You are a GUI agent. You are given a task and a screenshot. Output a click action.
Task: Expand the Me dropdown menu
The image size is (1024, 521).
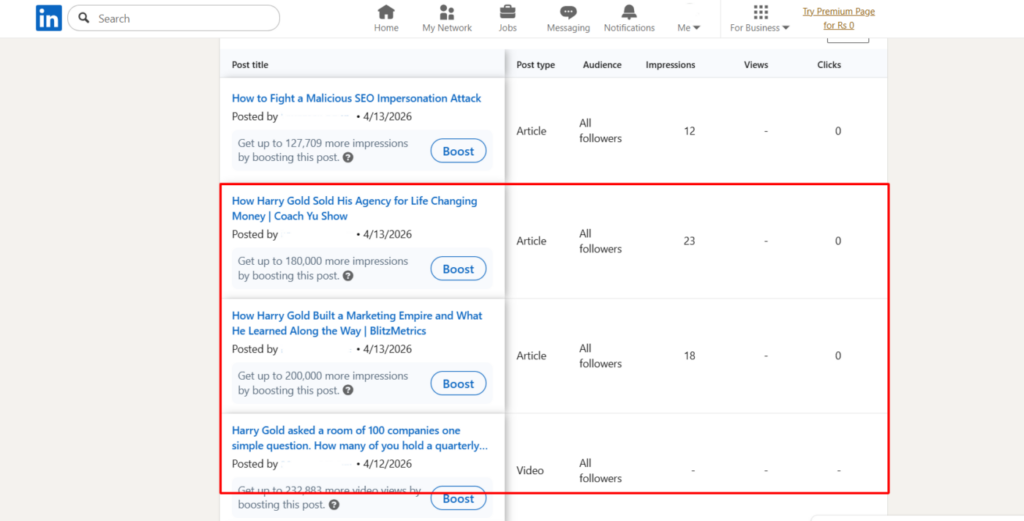pyautogui.click(x=689, y=27)
